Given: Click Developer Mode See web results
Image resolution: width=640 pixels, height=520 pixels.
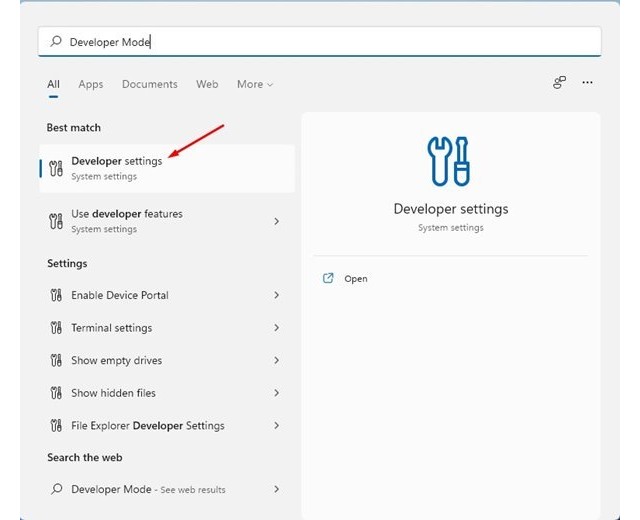Looking at the screenshot, I should pyautogui.click(x=167, y=489).
